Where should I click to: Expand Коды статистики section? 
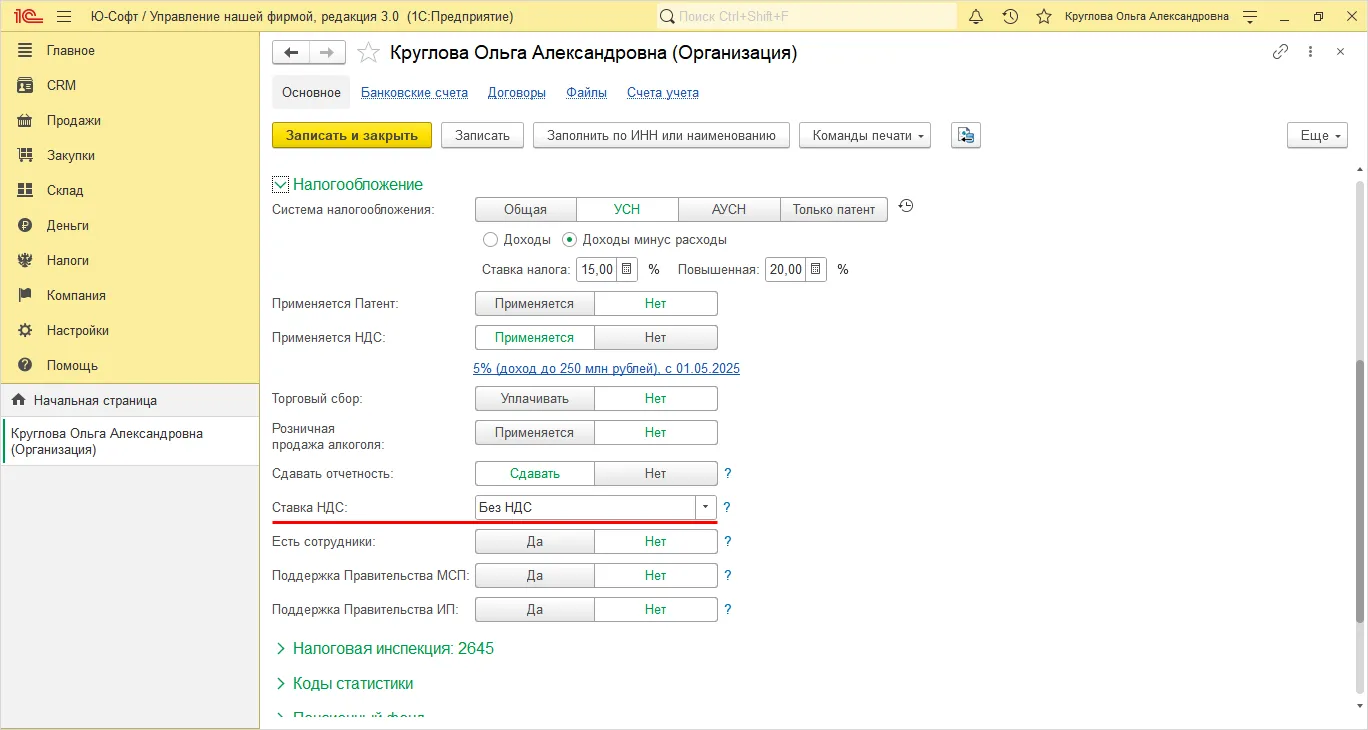[344, 684]
